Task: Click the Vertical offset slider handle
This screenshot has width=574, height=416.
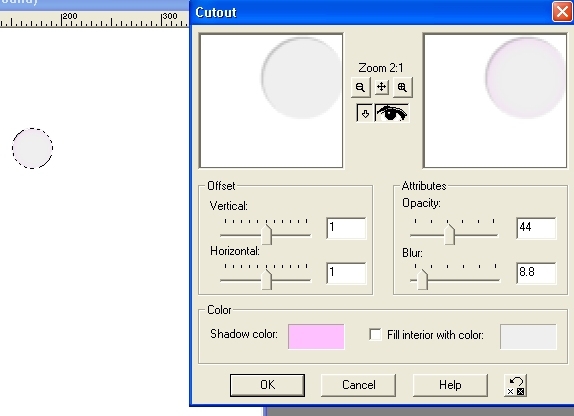Action: (267, 234)
